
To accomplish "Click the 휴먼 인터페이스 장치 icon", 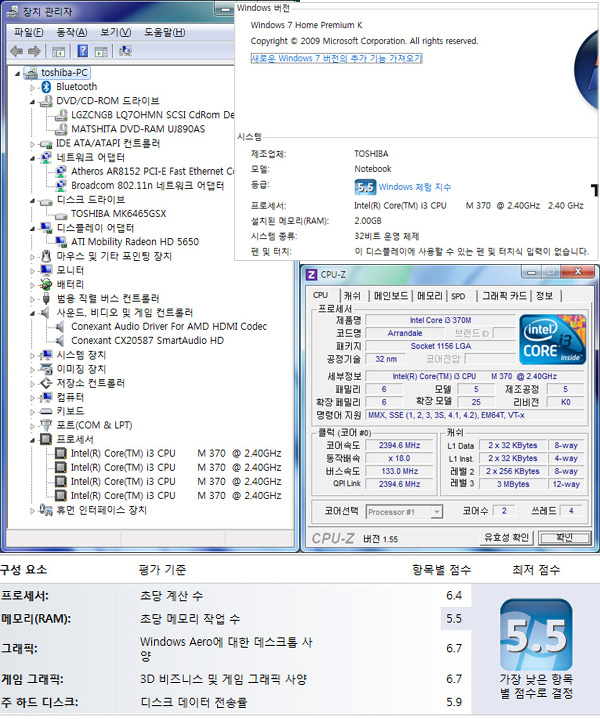I will click(46, 510).
